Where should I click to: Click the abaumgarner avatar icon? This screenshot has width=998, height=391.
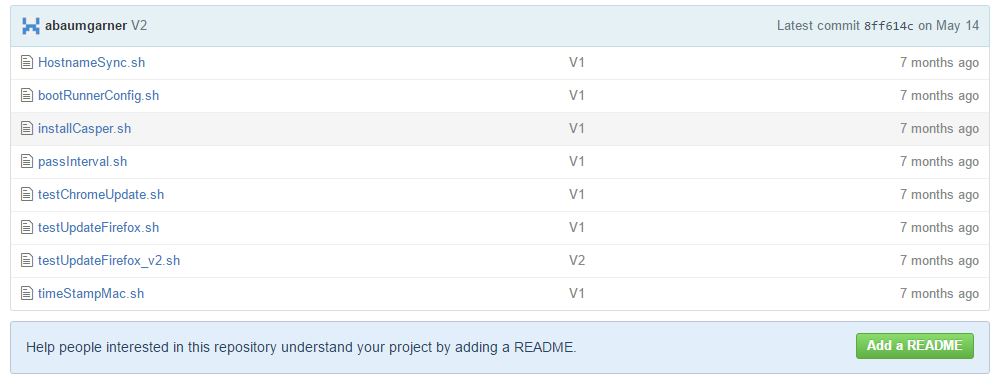(x=31, y=26)
